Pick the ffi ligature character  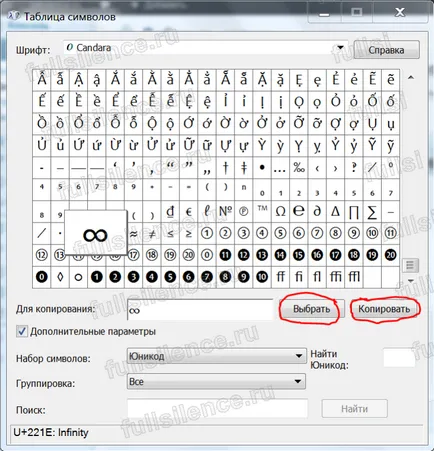click(335, 277)
